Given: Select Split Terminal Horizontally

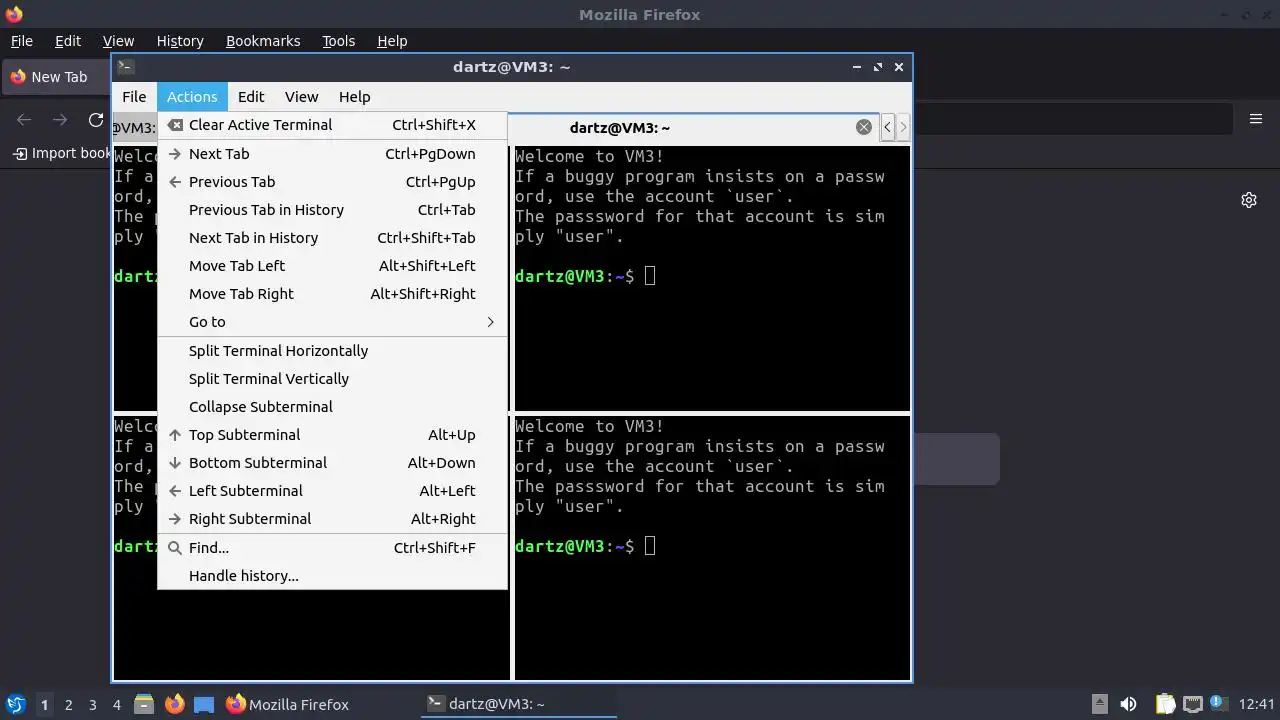Looking at the screenshot, I should 332,351.
